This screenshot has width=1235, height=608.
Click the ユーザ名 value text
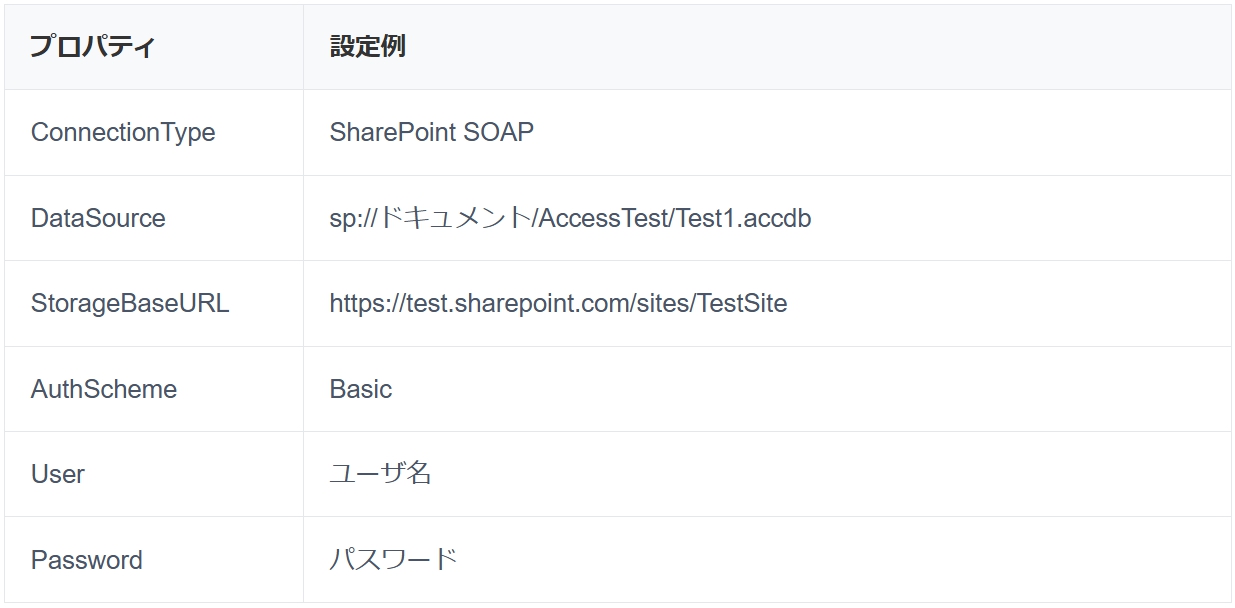pyautogui.click(x=380, y=474)
